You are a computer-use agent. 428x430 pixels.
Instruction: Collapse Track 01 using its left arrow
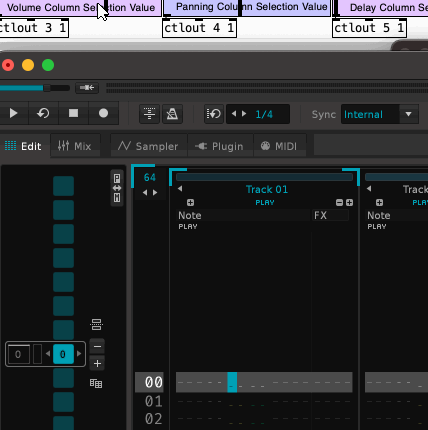(x=180, y=189)
